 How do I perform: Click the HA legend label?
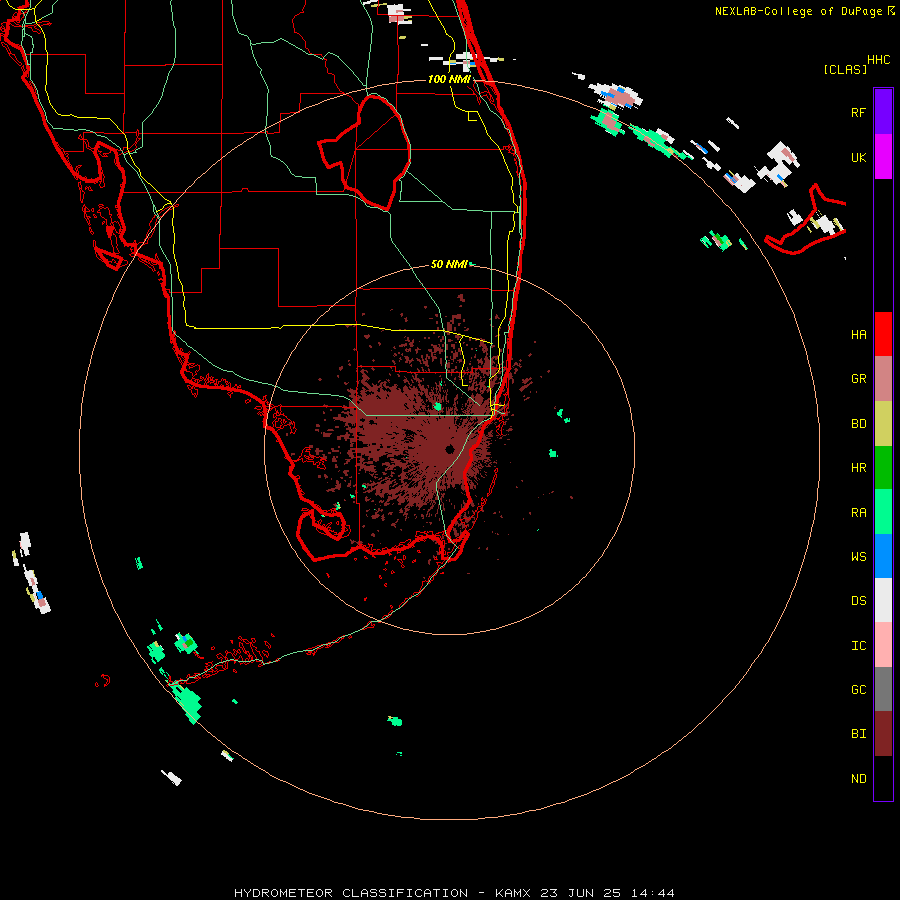(858, 335)
